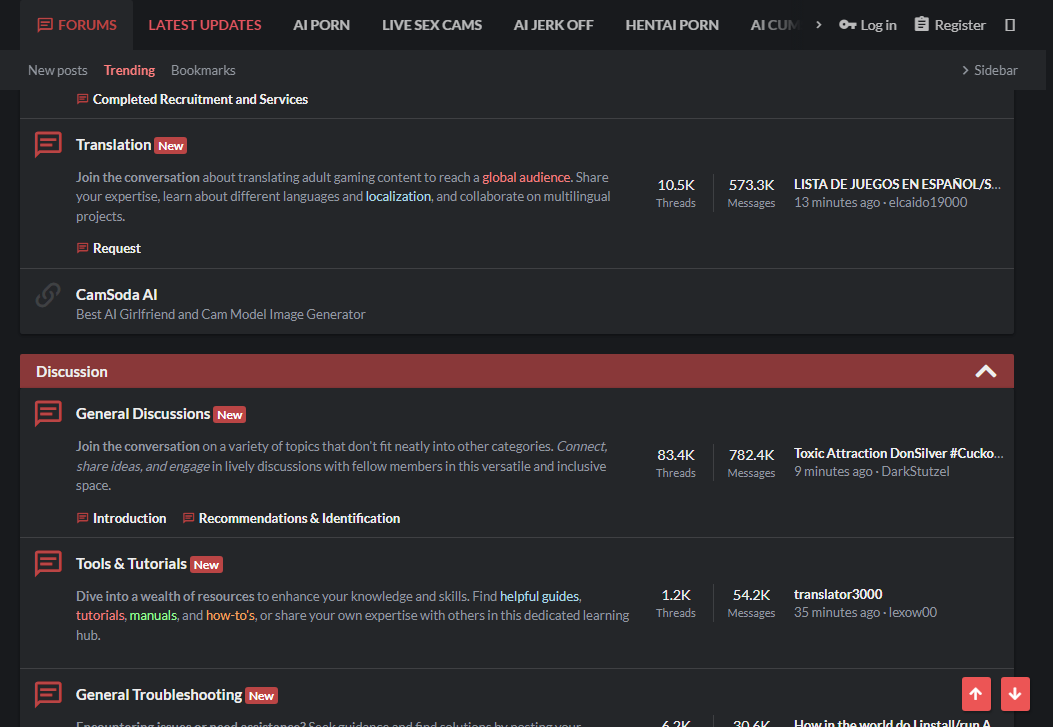
Task: Click the key icon beside Log in
Action: 848,25
